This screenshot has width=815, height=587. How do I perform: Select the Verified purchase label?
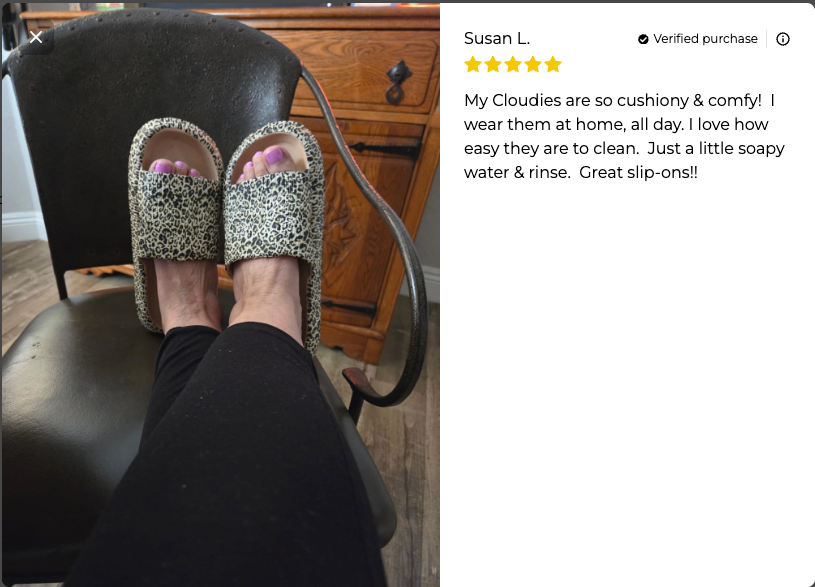click(x=705, y=39)
